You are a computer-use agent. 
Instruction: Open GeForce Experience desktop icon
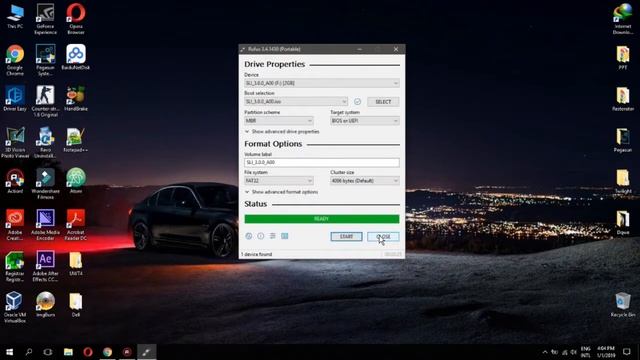click(x=45, y=19)
